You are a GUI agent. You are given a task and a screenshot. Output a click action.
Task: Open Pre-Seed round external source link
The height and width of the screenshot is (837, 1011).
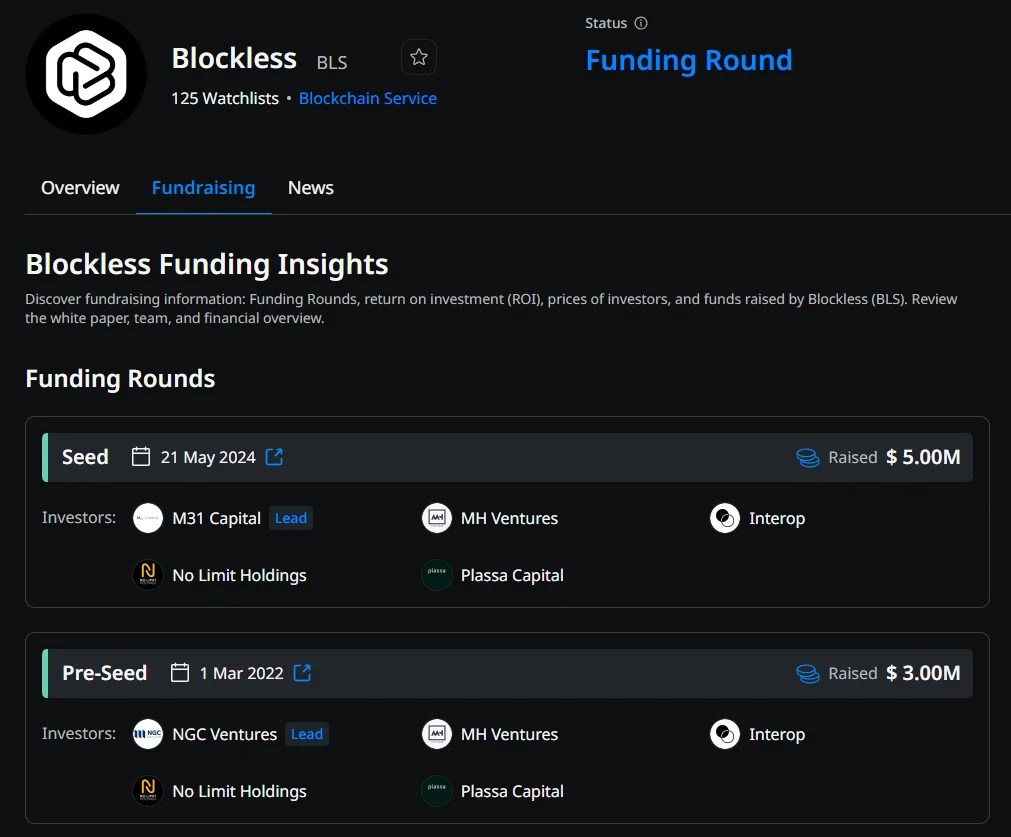tap(302, 673)
